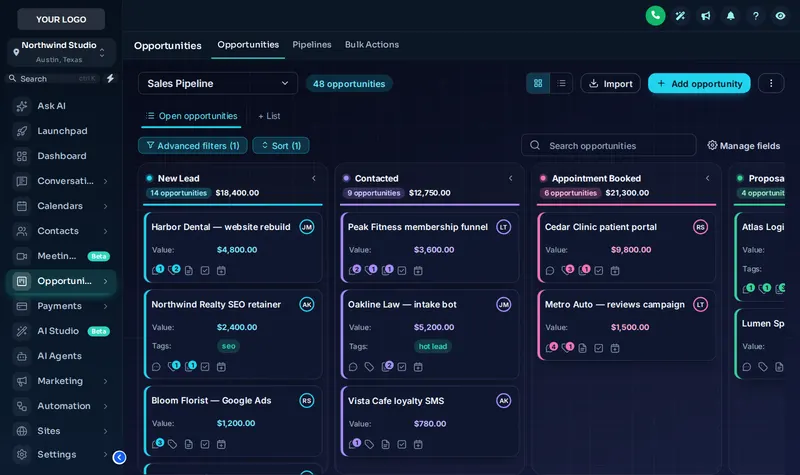Click the green phone dialer icon
This screenshot has height=475, width=800.
655,16
